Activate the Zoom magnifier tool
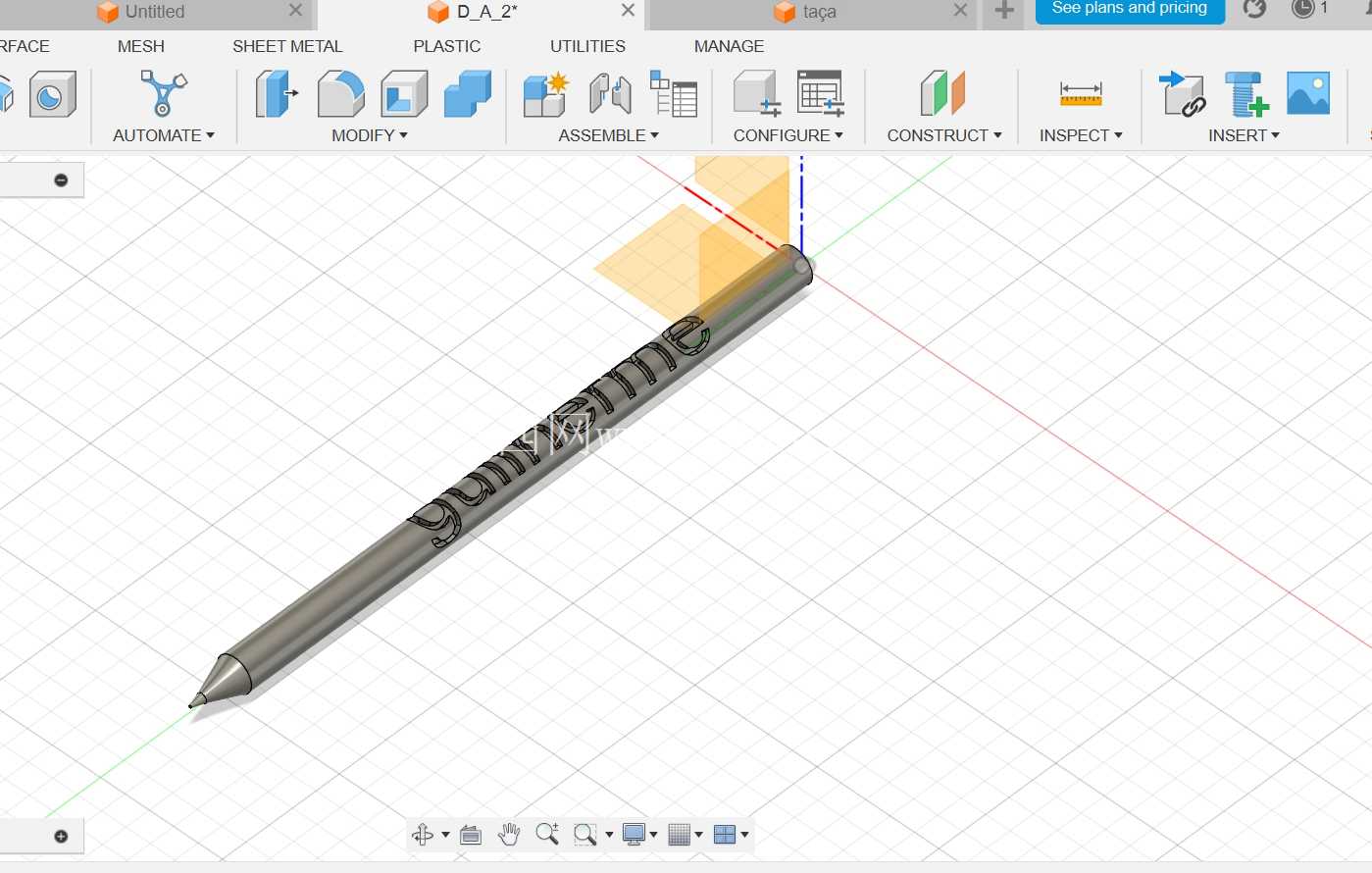Image resolution: width=1372 pixels, height=873 pixels. (x=547, y=835)
